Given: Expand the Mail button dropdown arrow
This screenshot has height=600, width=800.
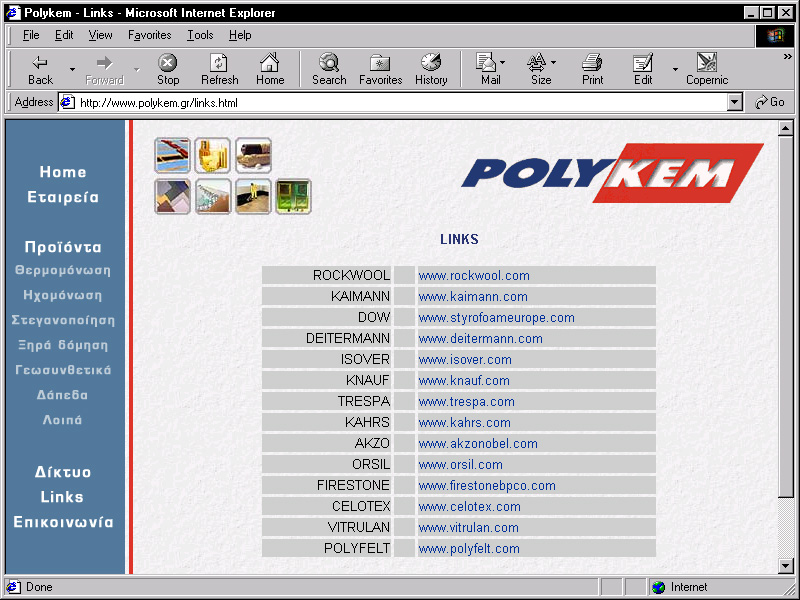Looking at the screenshot, I should coord(503,62).
